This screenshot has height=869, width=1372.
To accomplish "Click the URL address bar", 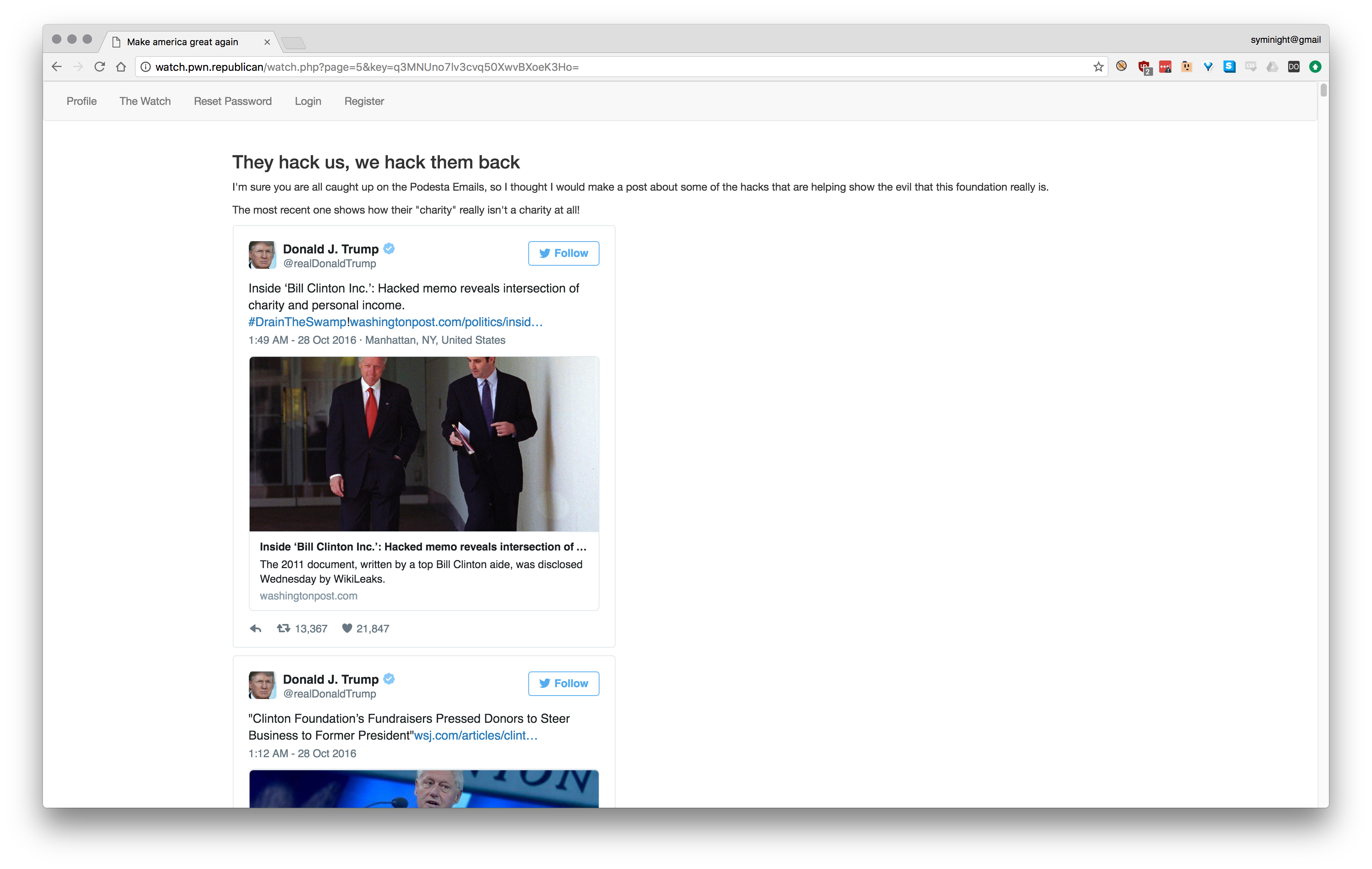I will pos(570,67).
